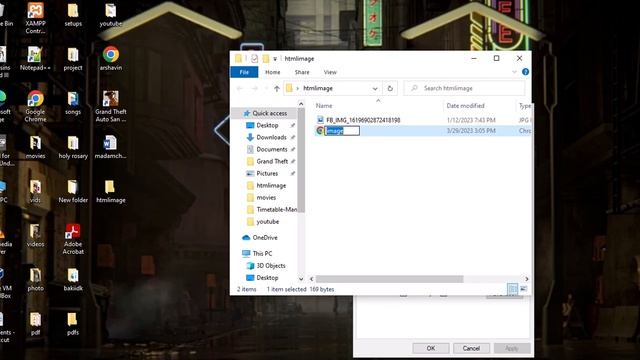Viewport: 640px width, 360px height.
Task: Sort files by Date modified column
Action: [465, 106]
